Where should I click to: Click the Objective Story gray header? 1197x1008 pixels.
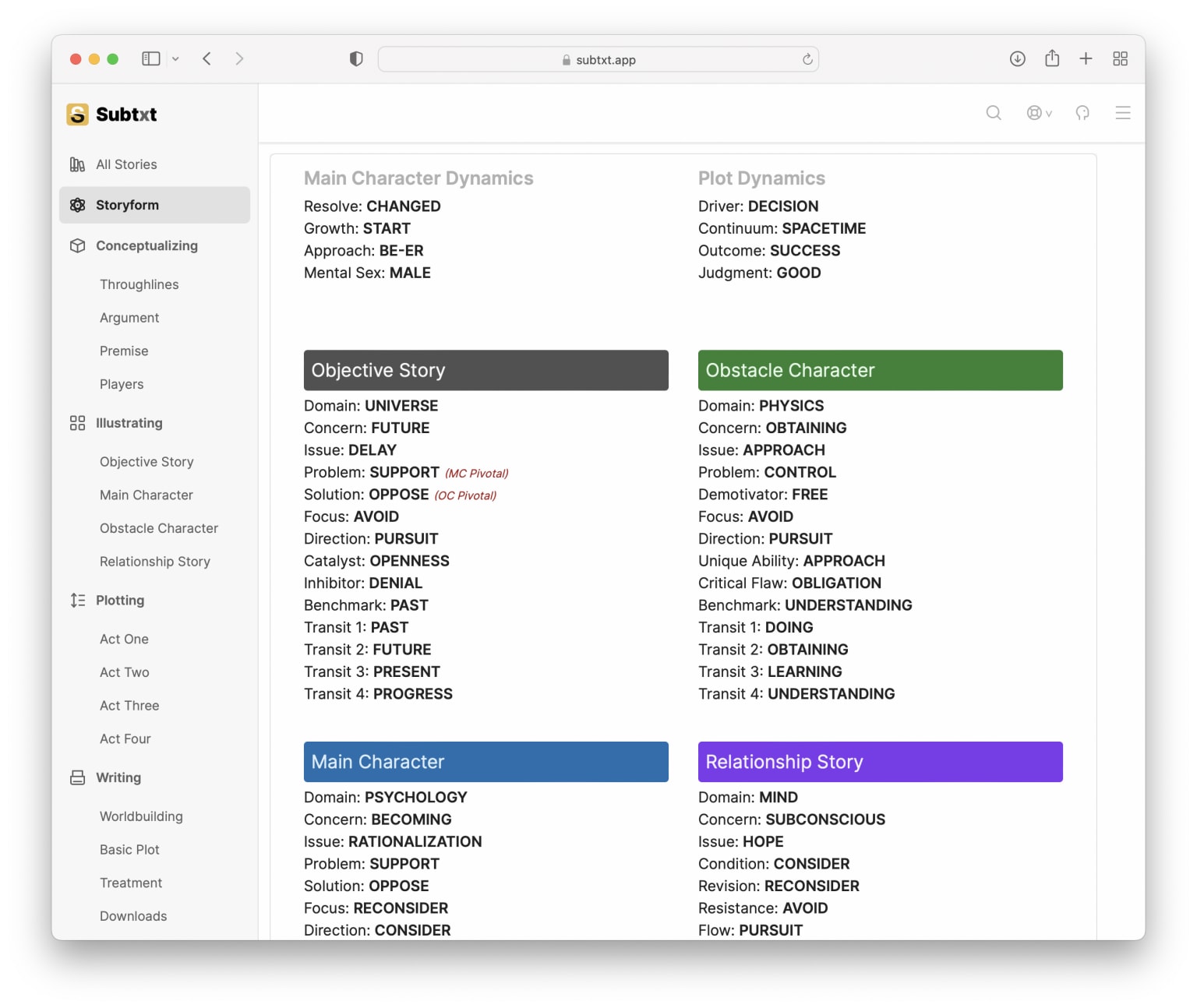(486, 370)
